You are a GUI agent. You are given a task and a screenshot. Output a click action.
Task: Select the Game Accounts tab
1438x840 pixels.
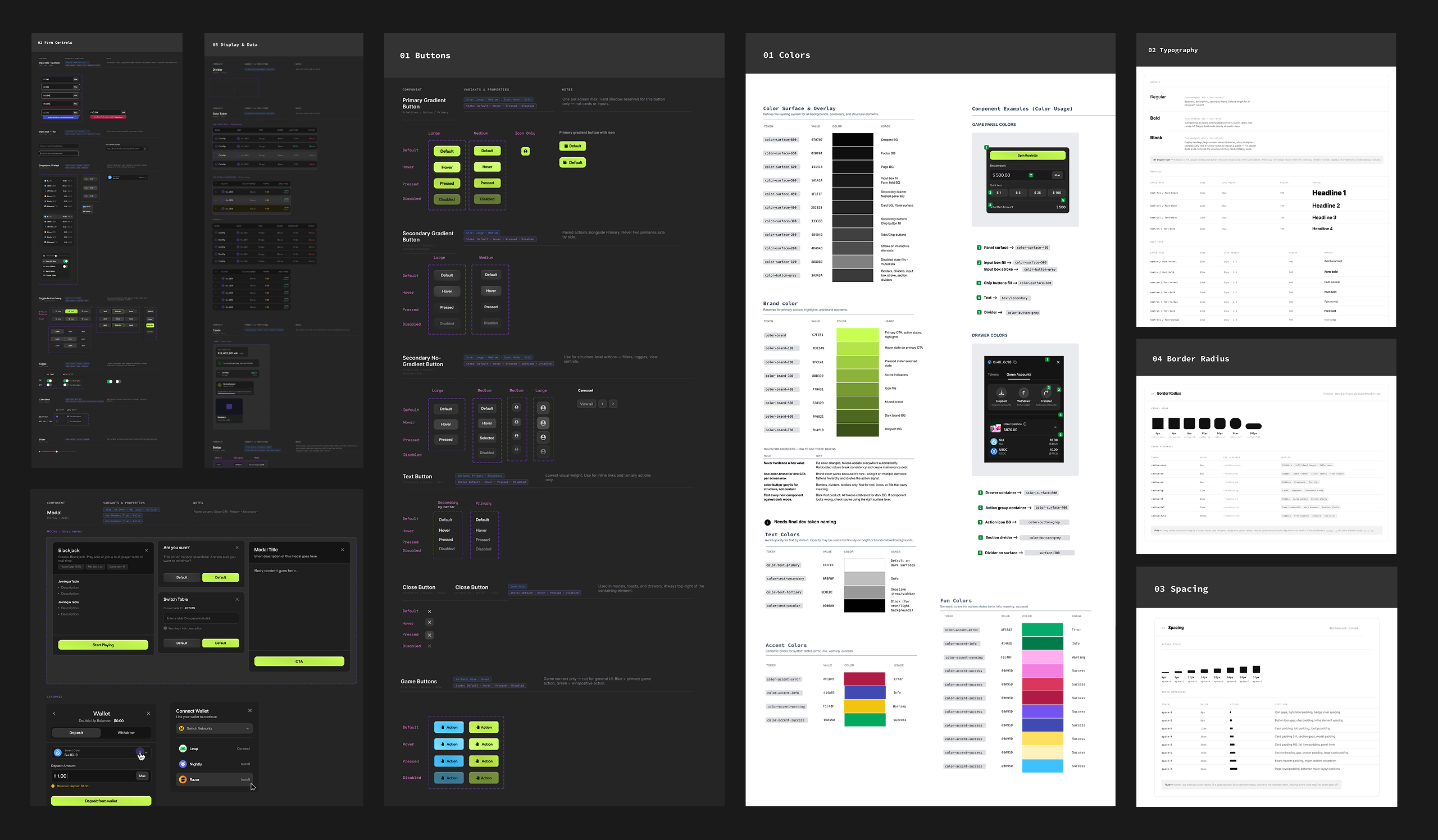(1018, 375)
